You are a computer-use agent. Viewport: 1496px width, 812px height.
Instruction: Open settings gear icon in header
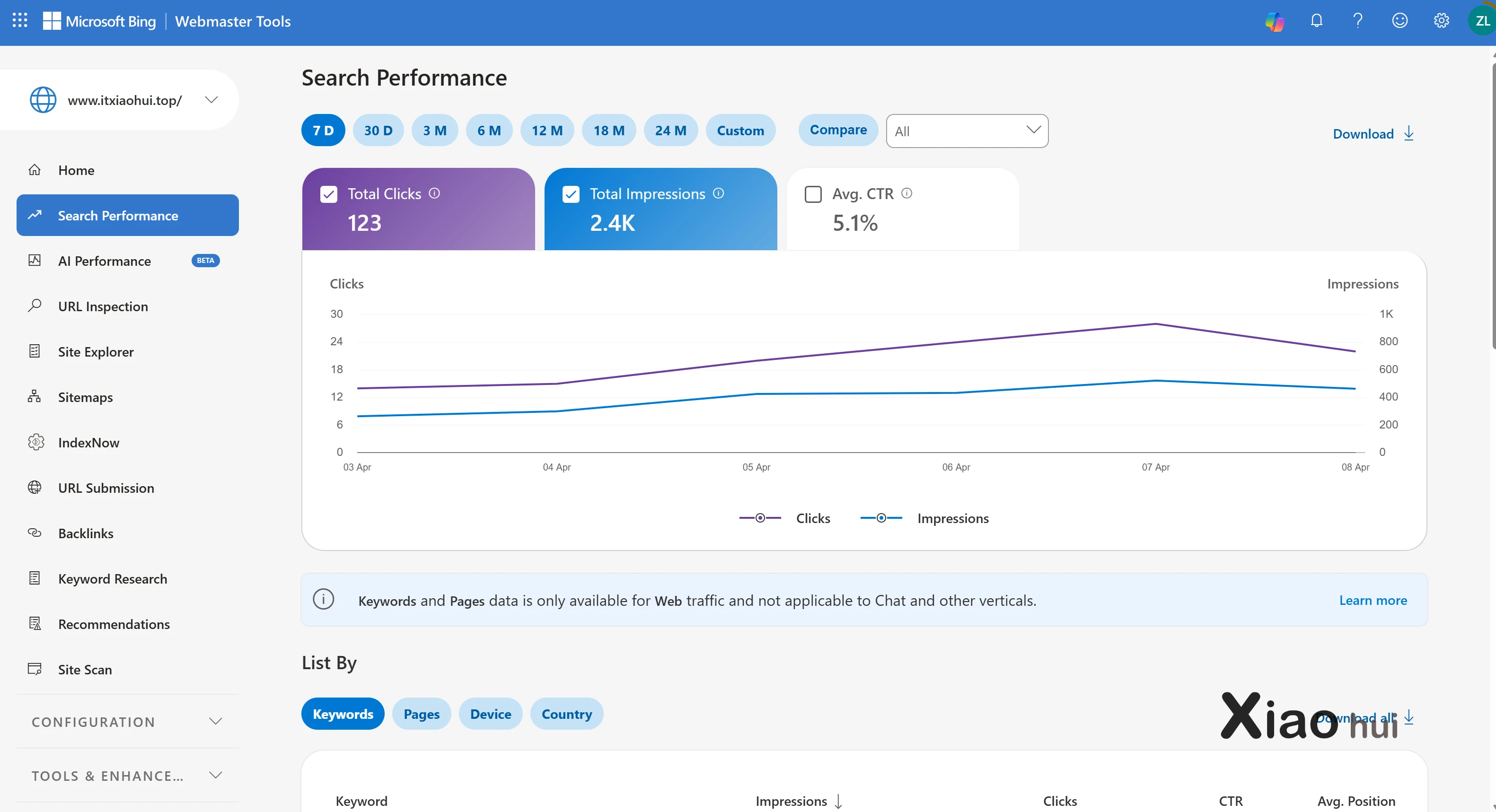(1441, 21)
